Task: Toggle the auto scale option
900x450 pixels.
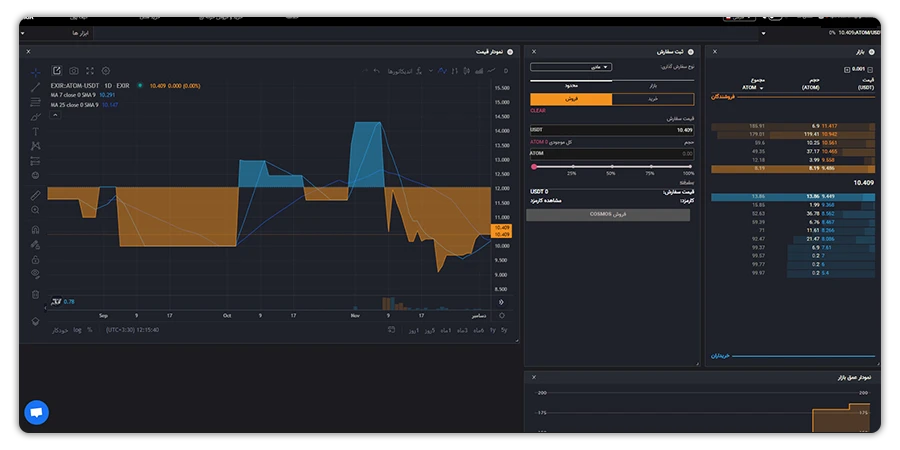Action: click(60, 330)
